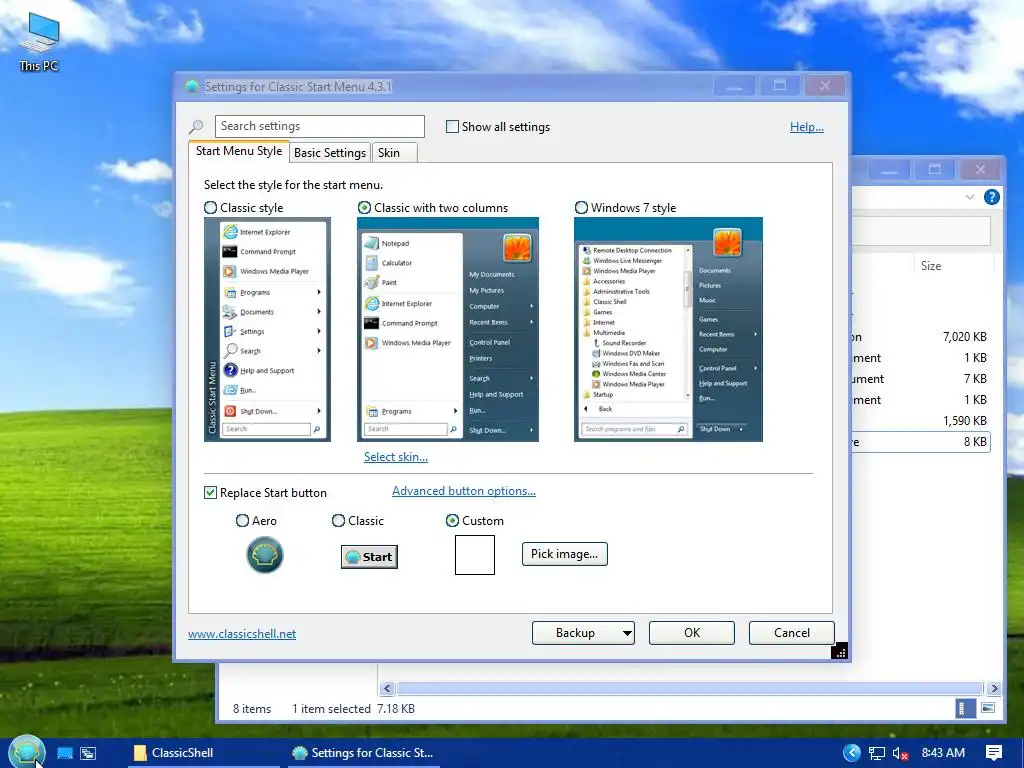
Task: Open the Backup dropdown button
Action: point(583,633)
